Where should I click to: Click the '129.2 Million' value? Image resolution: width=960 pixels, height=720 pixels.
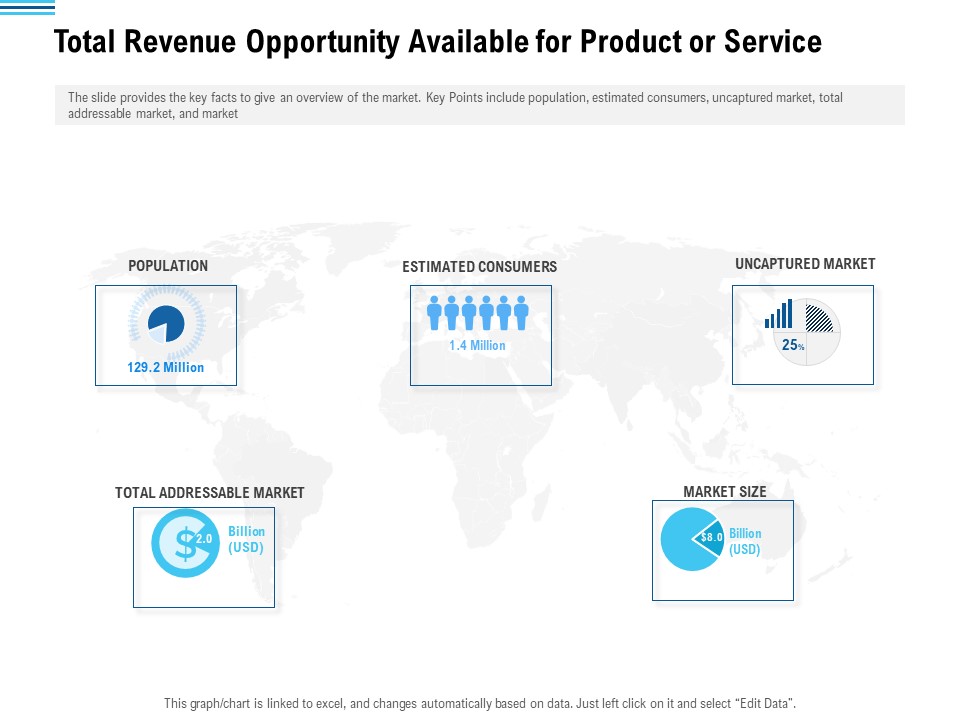pos(165,367)
